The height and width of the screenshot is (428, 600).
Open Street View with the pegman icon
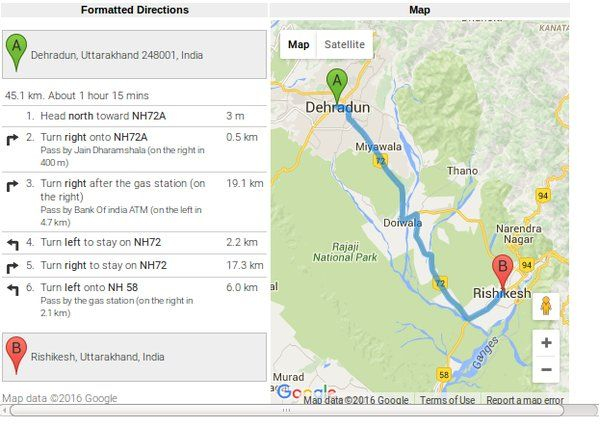coord(546,306)
